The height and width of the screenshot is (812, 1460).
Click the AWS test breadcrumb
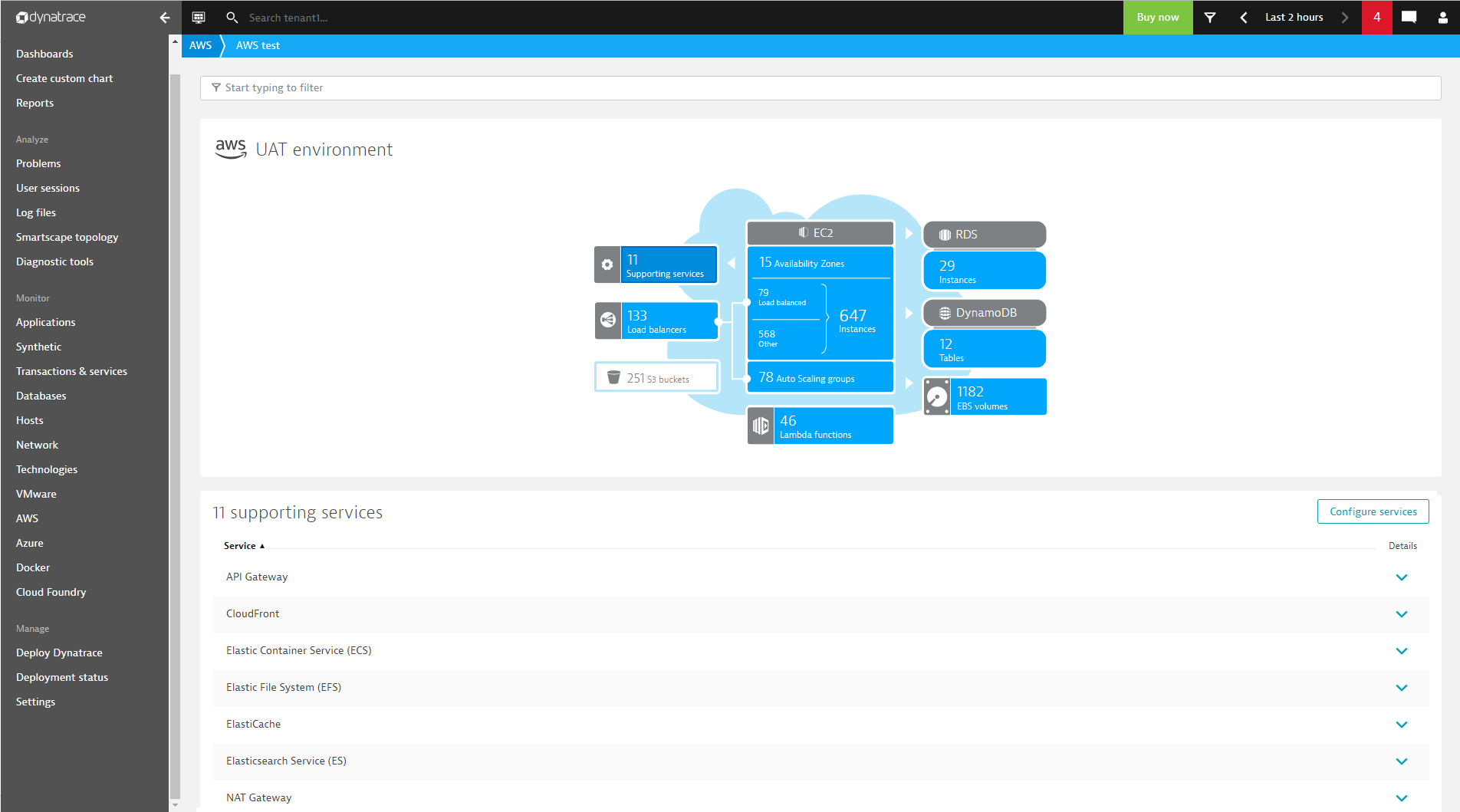258,45
